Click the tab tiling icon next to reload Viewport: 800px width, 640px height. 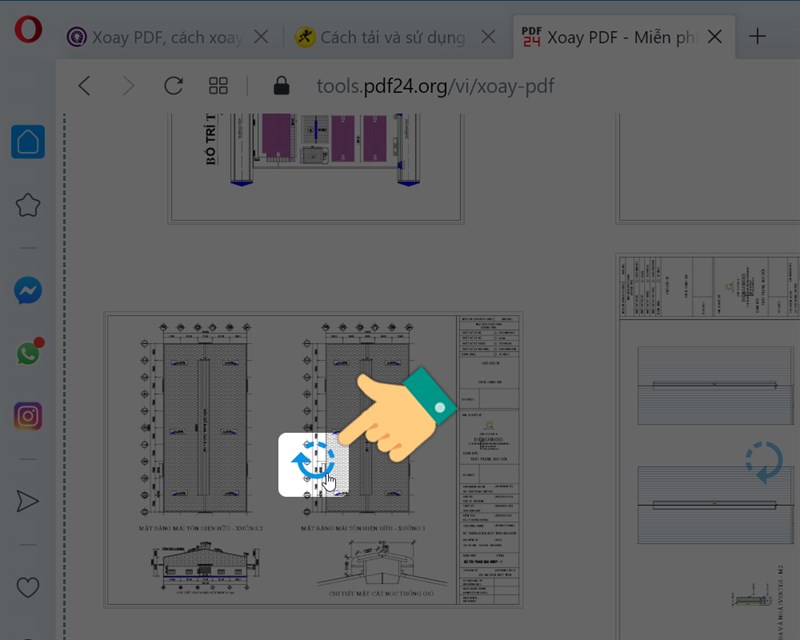point(216,86)
